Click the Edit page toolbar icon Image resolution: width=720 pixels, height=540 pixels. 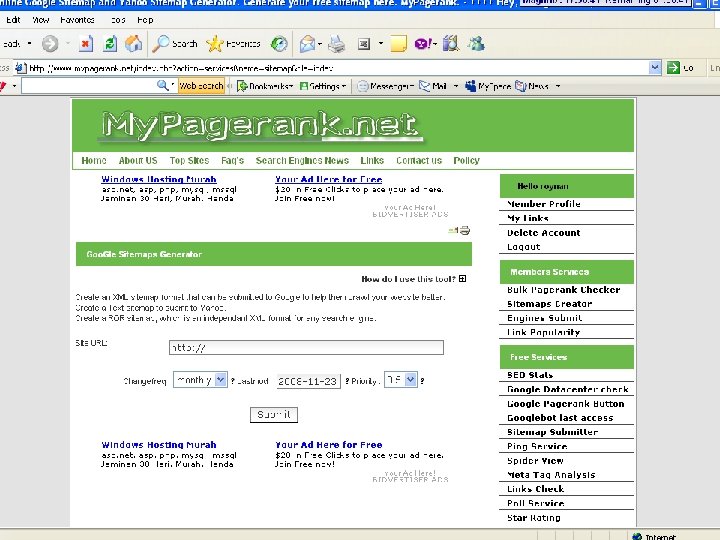(x=364, y=44)
